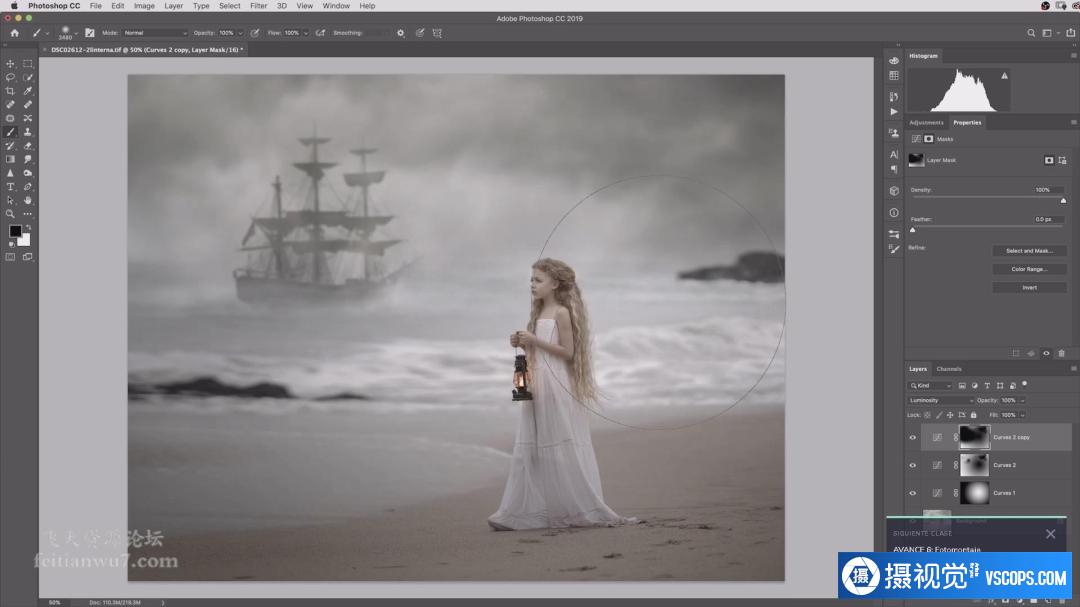Open the Photoshop CC application menu
This screenshot has width=1080, height=607.
[x=54, y=6]
